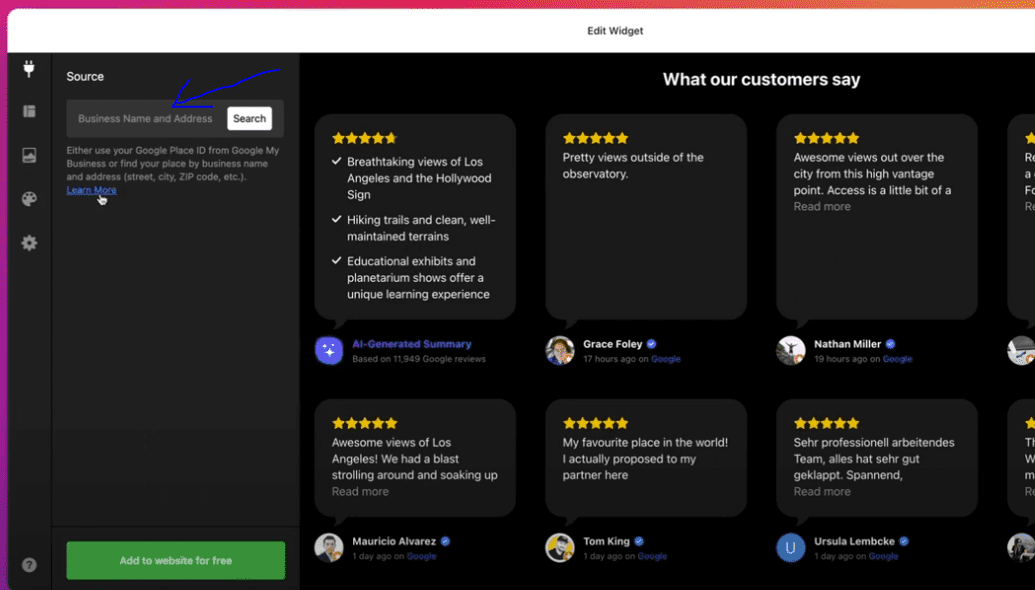Click the Business Name and Address input field
The image size is (1035, 590).
point(145,118)
